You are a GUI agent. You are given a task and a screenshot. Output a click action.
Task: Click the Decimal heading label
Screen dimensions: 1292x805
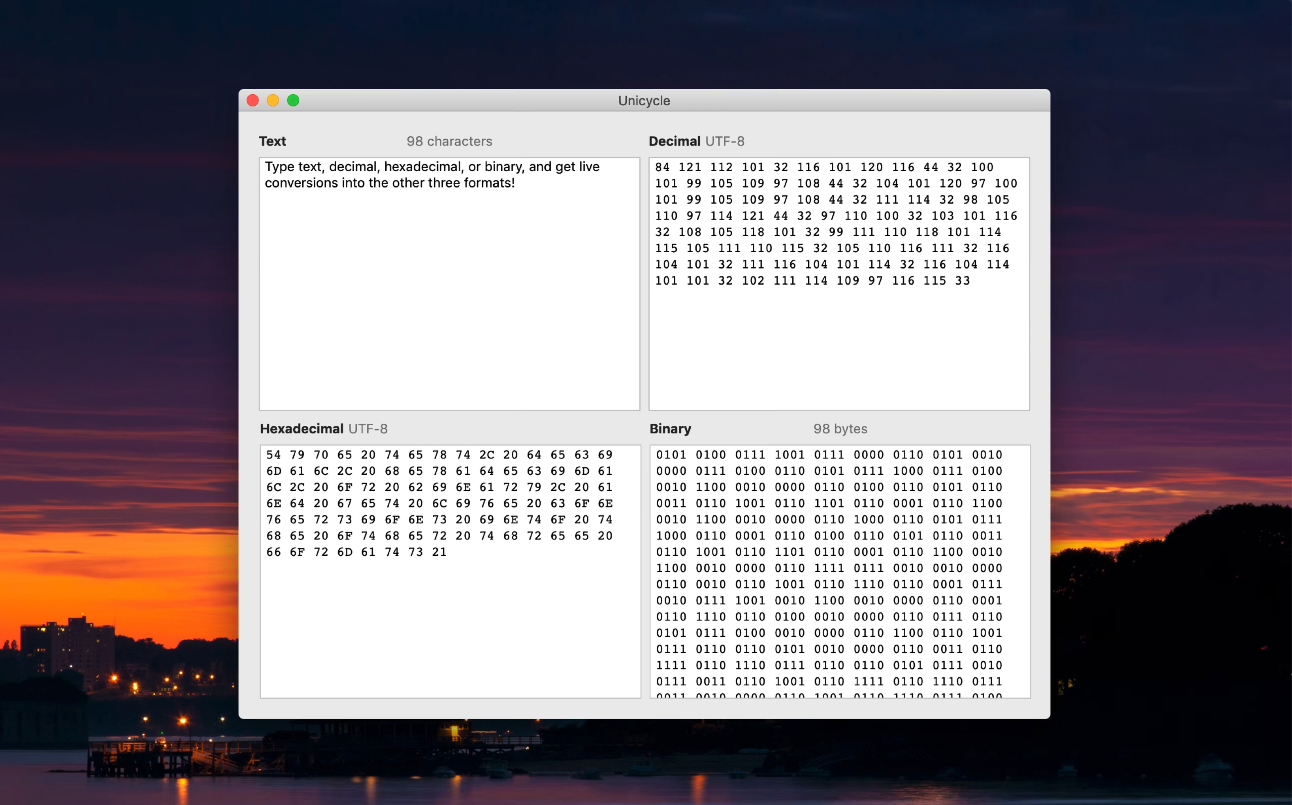pyautogui.click(x=675, y=141)
